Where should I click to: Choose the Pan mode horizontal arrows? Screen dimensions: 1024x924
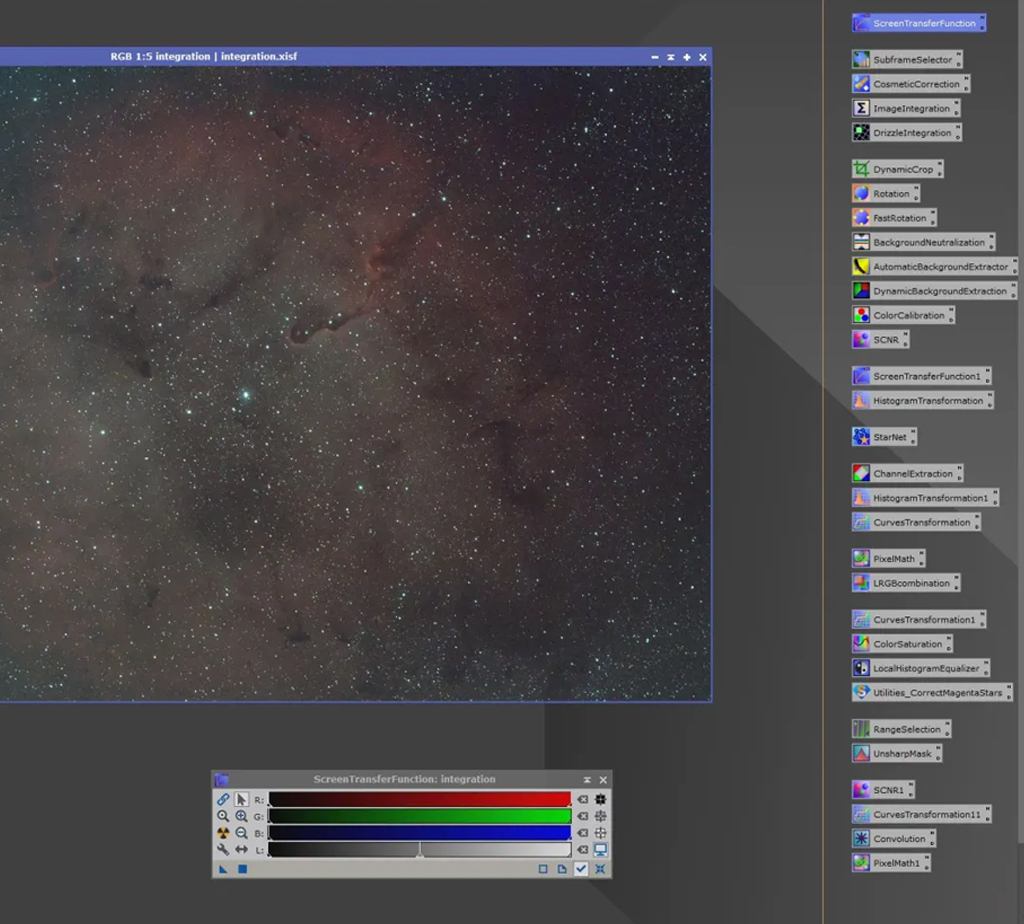coord(241,850)
